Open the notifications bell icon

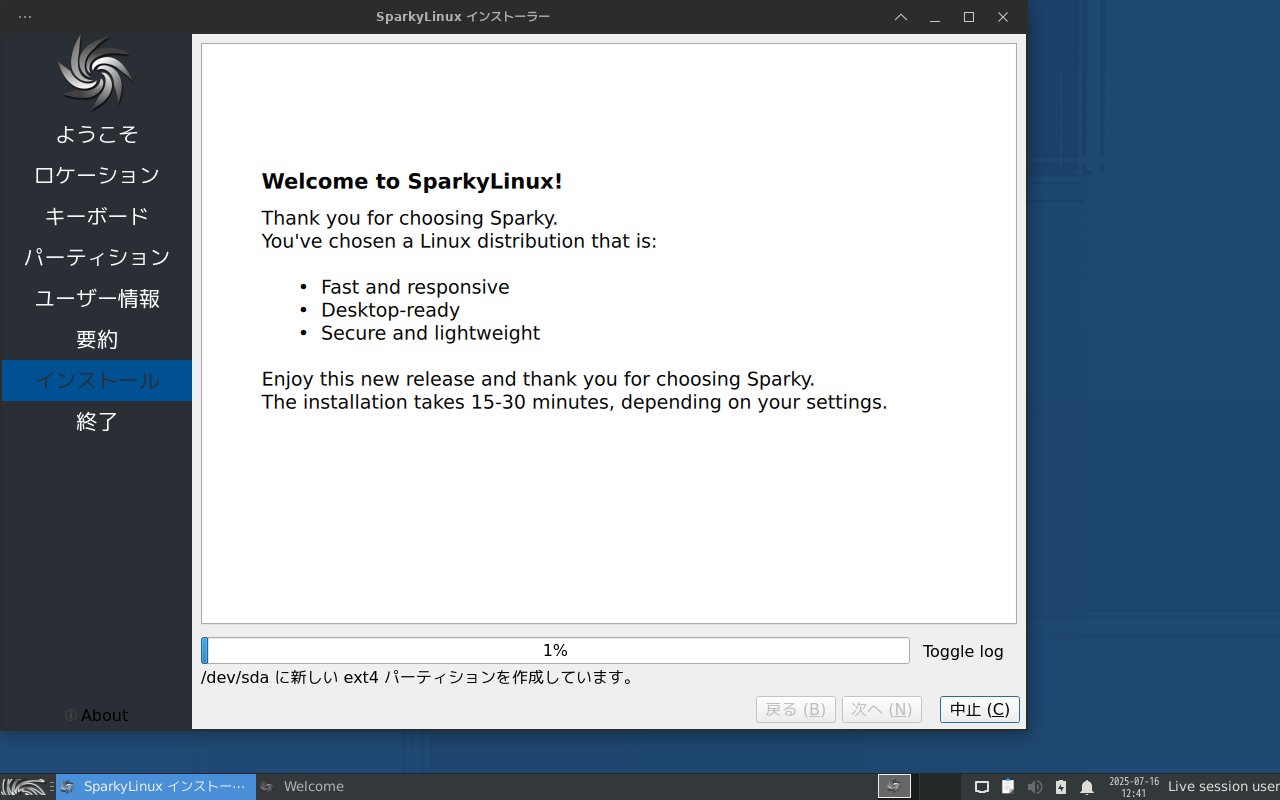1087,787
